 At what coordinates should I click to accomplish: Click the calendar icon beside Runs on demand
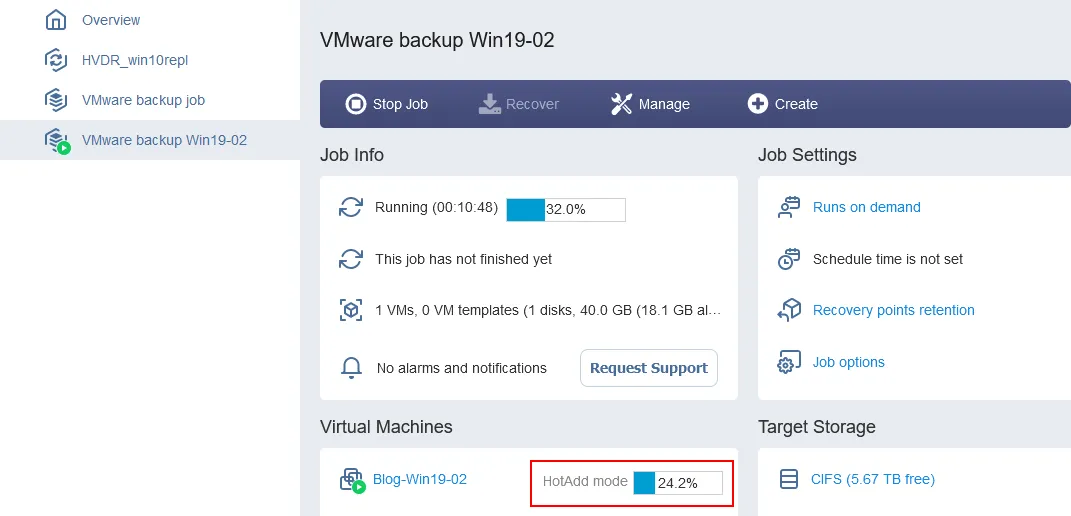(x=789, y=208)
